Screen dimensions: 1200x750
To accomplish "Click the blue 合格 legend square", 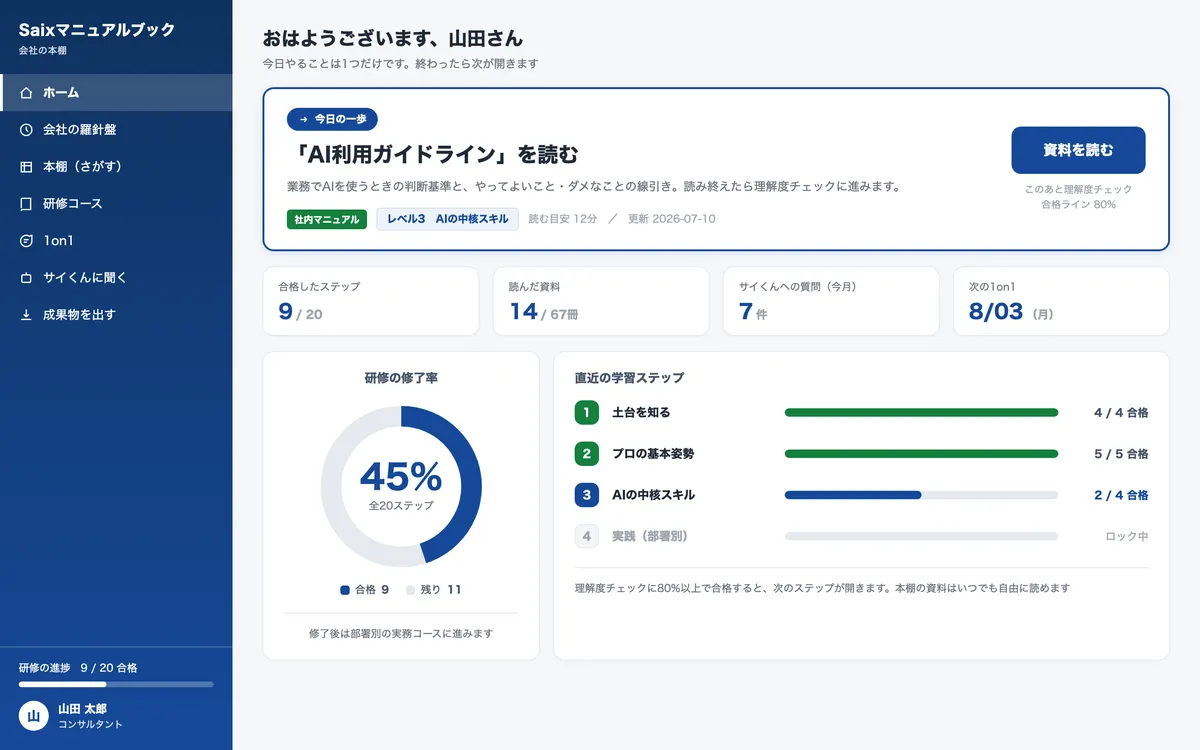I will coord(345,590).
